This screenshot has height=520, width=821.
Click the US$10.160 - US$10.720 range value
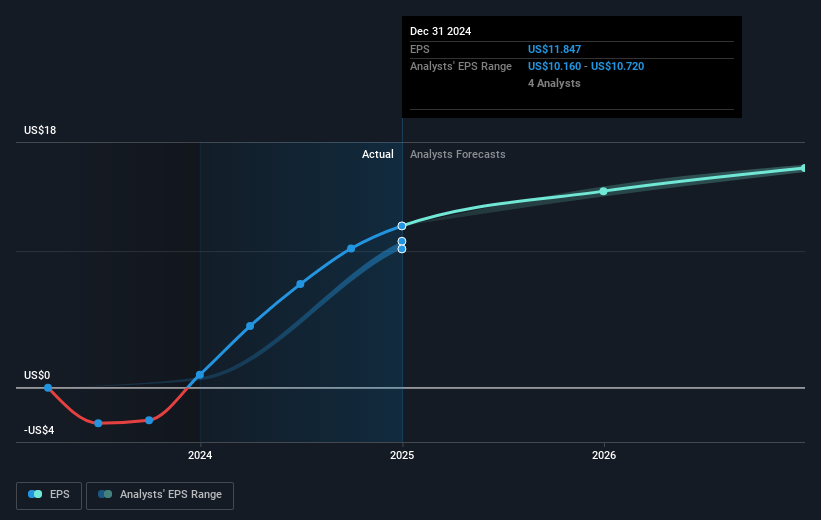pos(586,67)
